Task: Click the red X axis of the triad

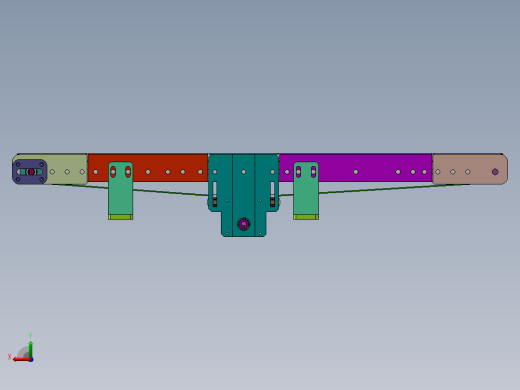Action: pyautogui.click(x=21, y=360)
